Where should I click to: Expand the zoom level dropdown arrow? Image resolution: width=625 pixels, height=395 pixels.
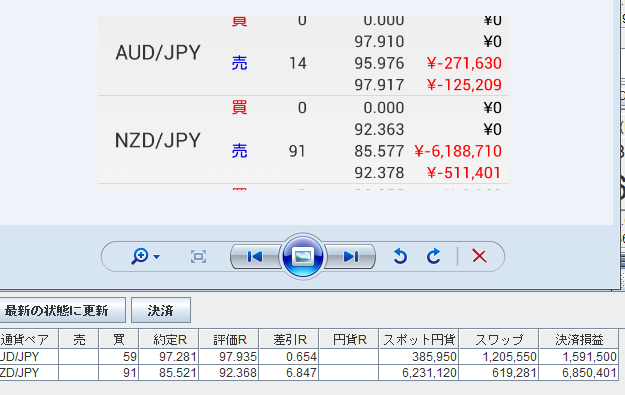[157, 257]
